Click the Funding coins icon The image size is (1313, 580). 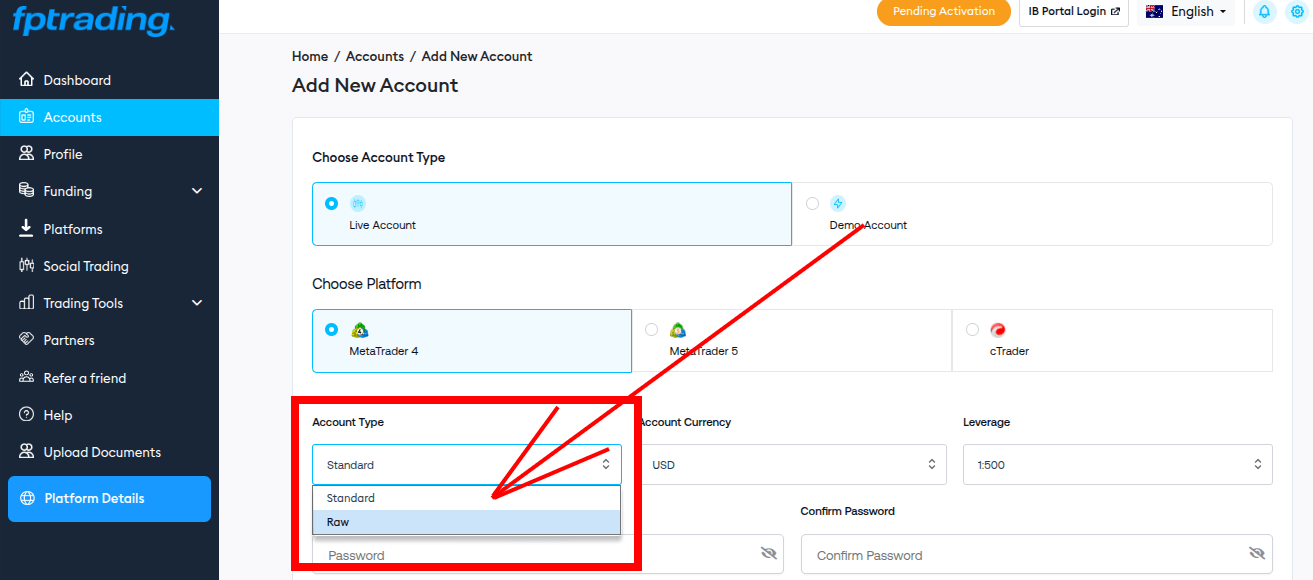coord(27,191)
